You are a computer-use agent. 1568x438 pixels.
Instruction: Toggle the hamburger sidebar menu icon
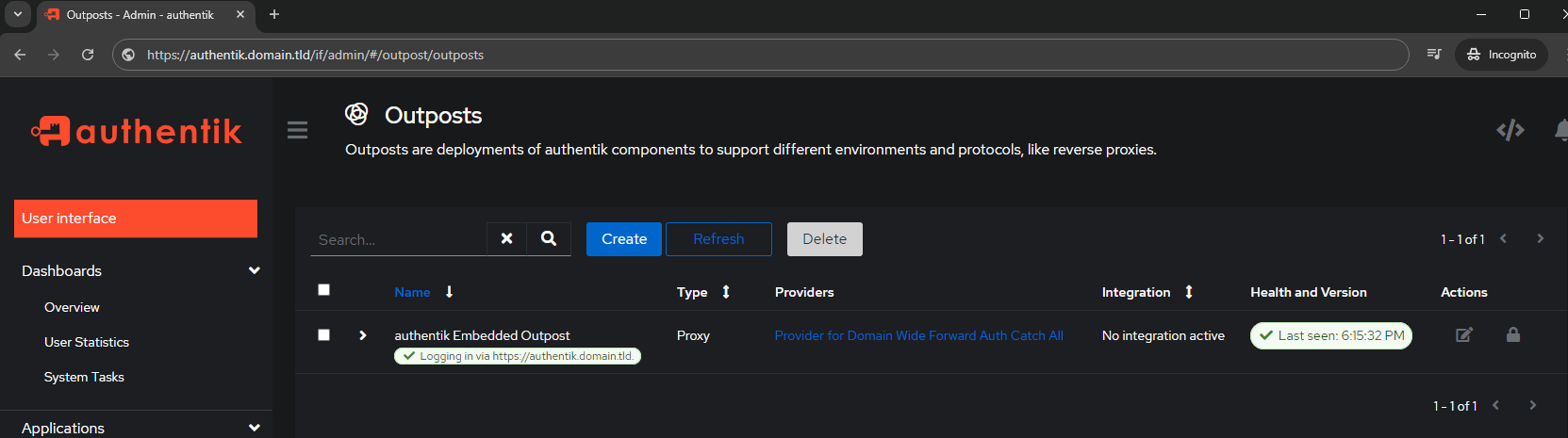pyautogui.click(x=297, y=130)
